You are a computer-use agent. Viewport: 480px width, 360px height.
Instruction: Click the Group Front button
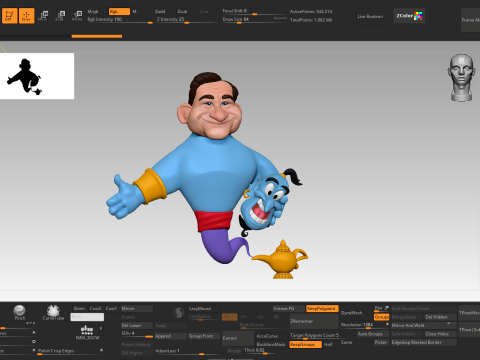click(x=204, y=336)
